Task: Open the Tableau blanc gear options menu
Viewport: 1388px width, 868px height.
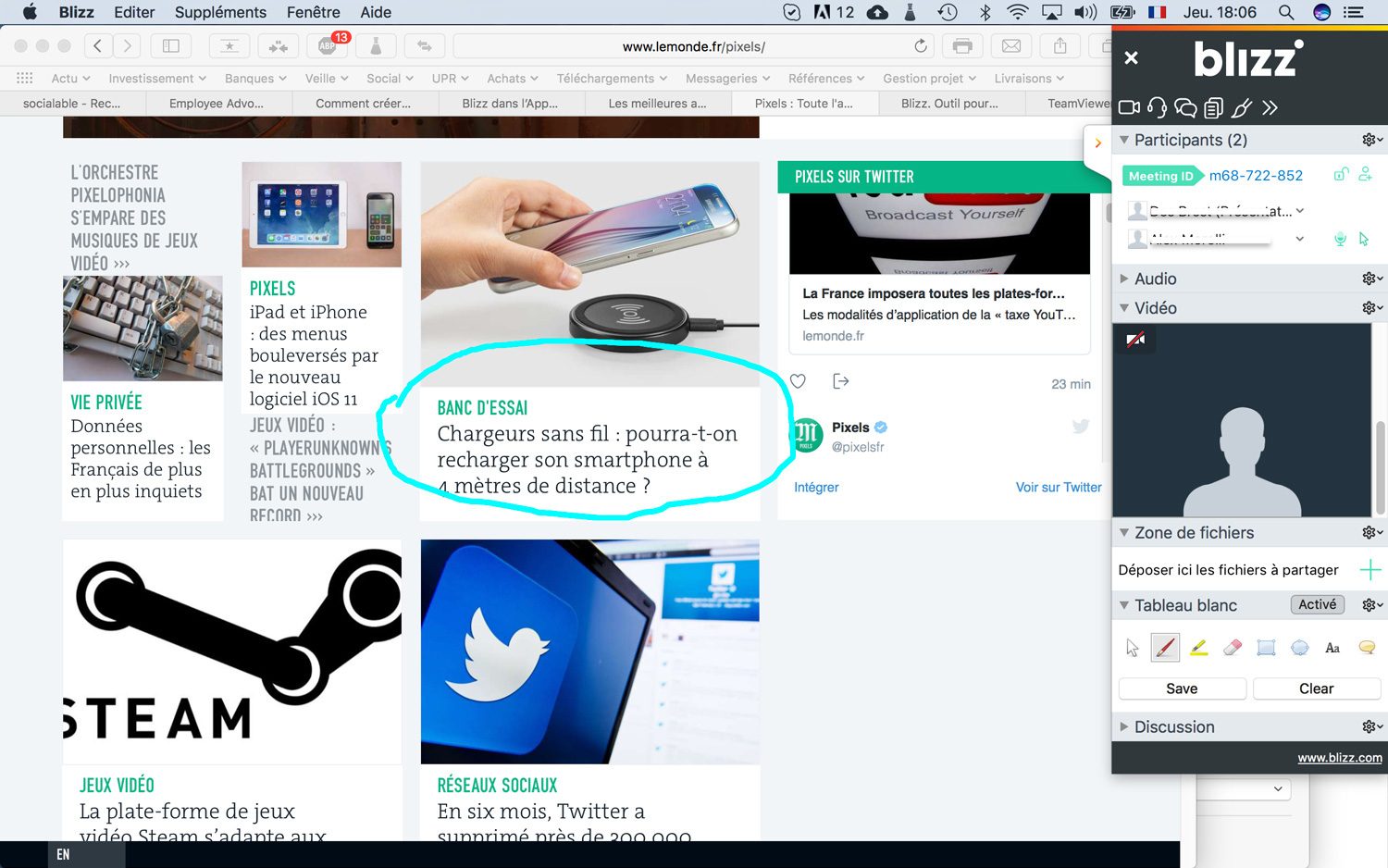Action: 1372,605
